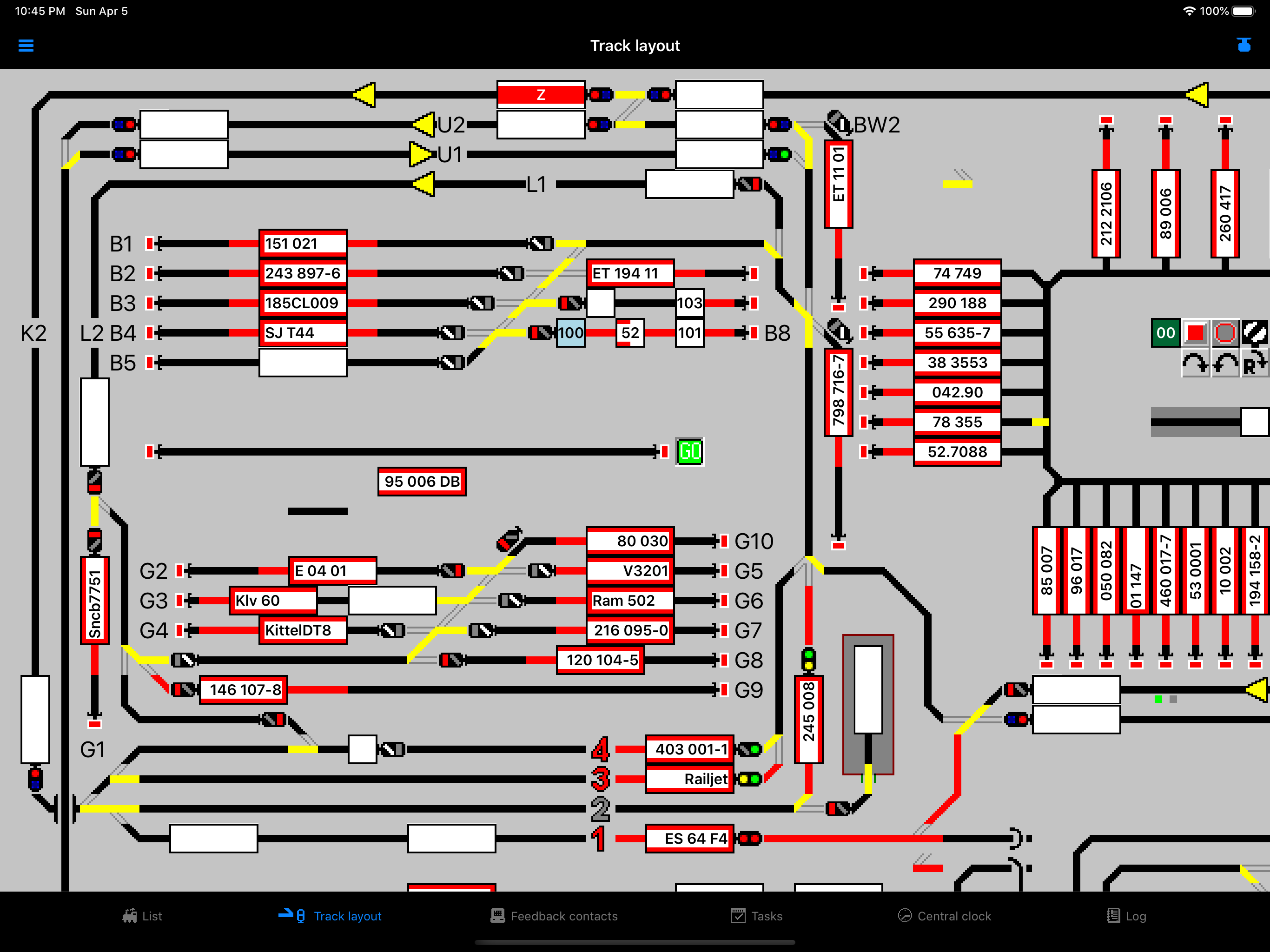1270x952 pixels.
Task: Tap the red circle turntable icon
Action: click(1225, 333)
